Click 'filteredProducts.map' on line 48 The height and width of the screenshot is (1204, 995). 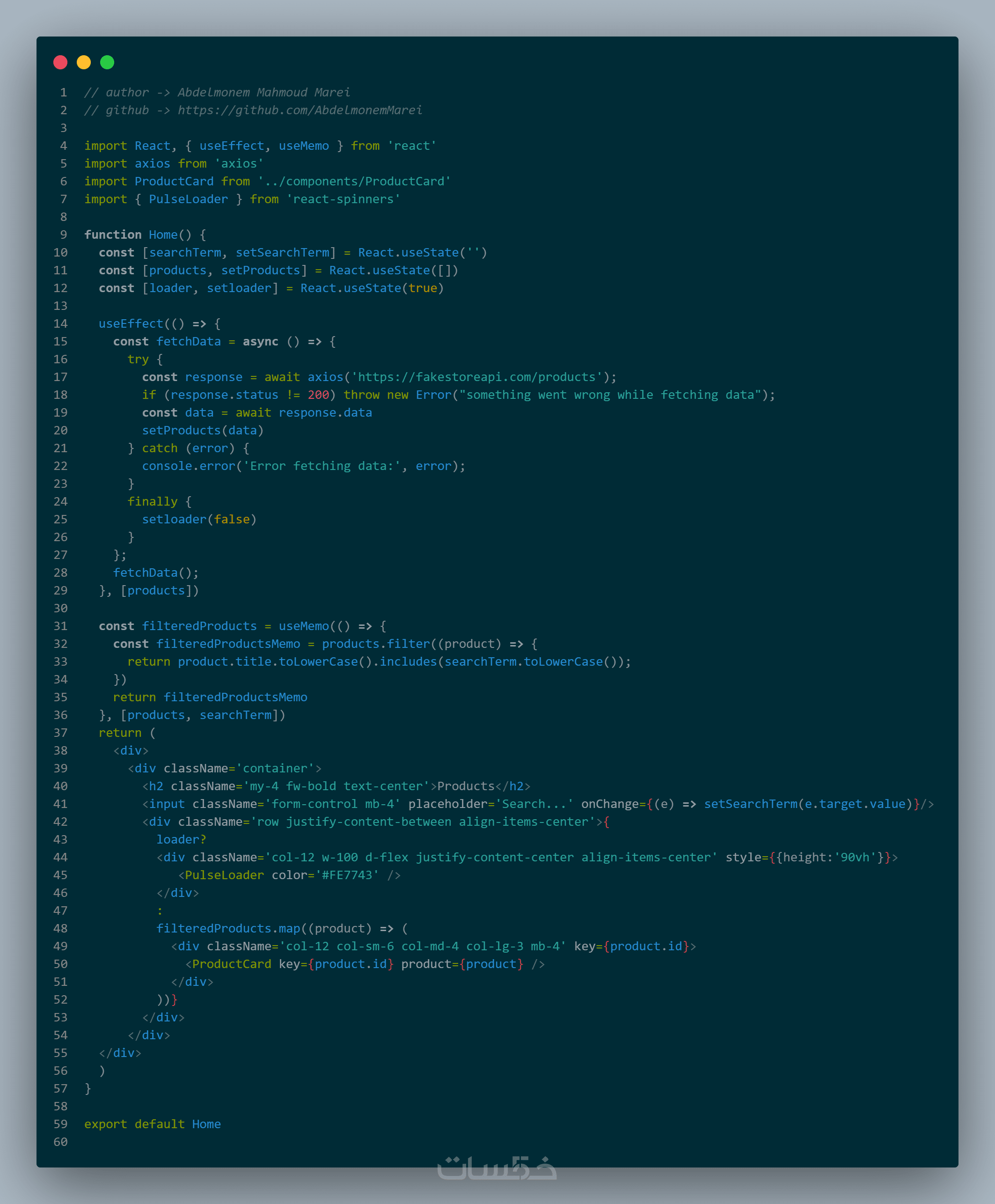pos(228,928)
